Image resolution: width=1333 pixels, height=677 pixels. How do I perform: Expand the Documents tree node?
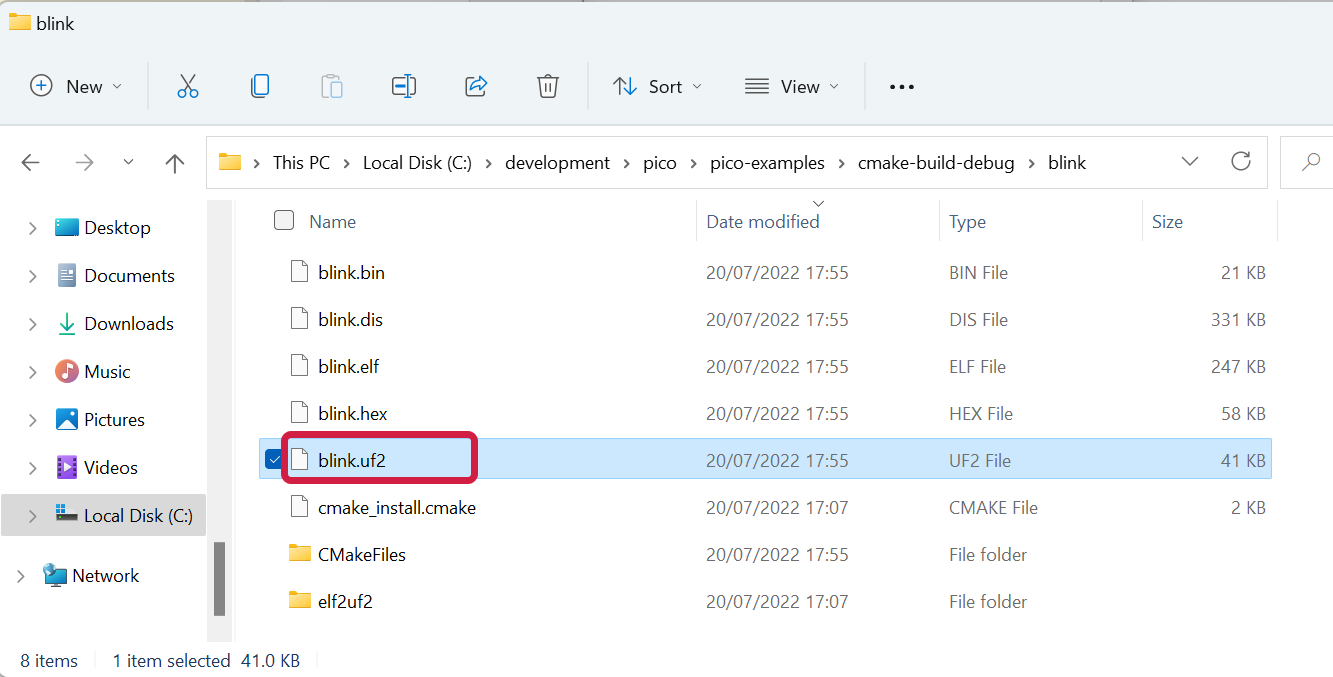pos(32,276)
